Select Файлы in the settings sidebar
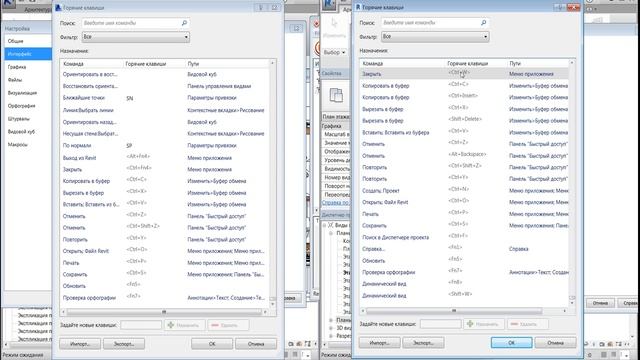 coord(28,80)
